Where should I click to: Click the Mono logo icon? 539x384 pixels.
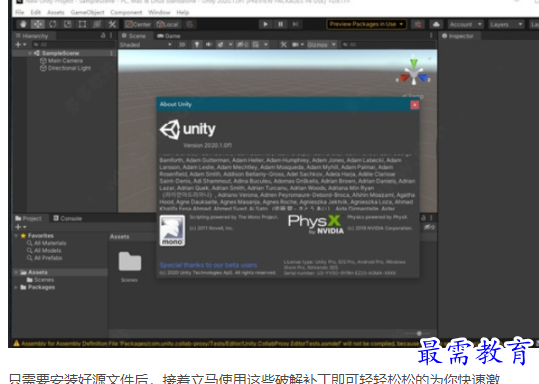point(172,230)
